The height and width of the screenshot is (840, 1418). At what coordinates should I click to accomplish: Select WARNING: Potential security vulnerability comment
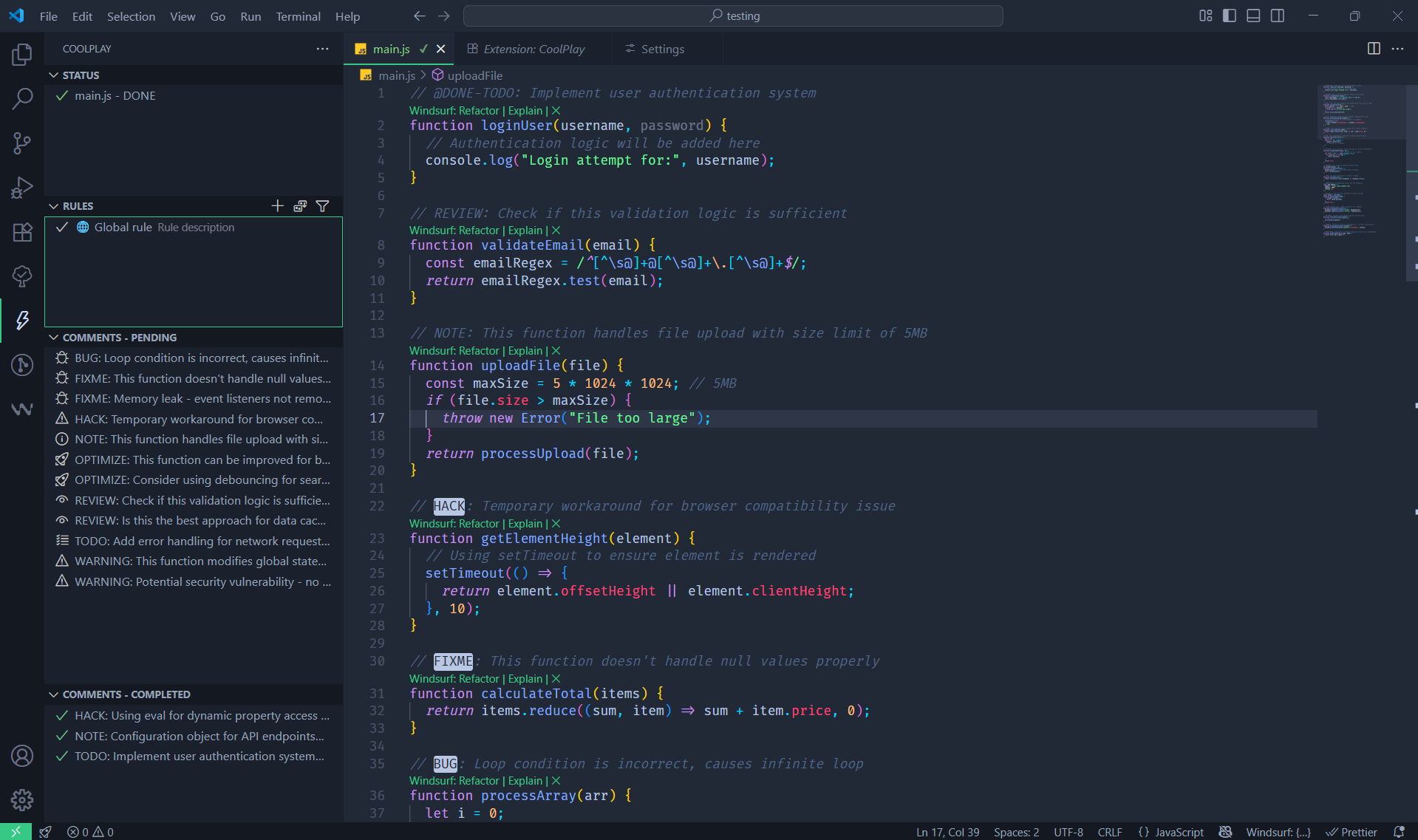coord(194,582)
